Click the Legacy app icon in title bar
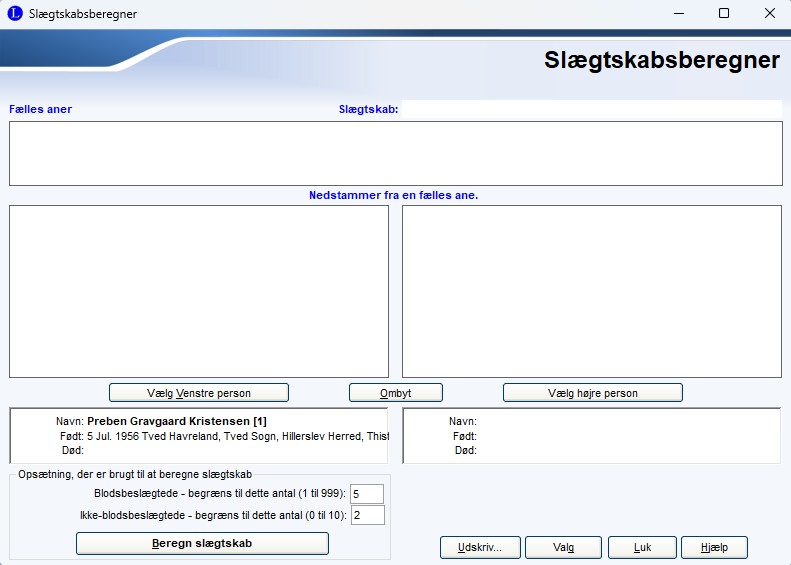Screen dimensions: 791x565 click(15, 14)
